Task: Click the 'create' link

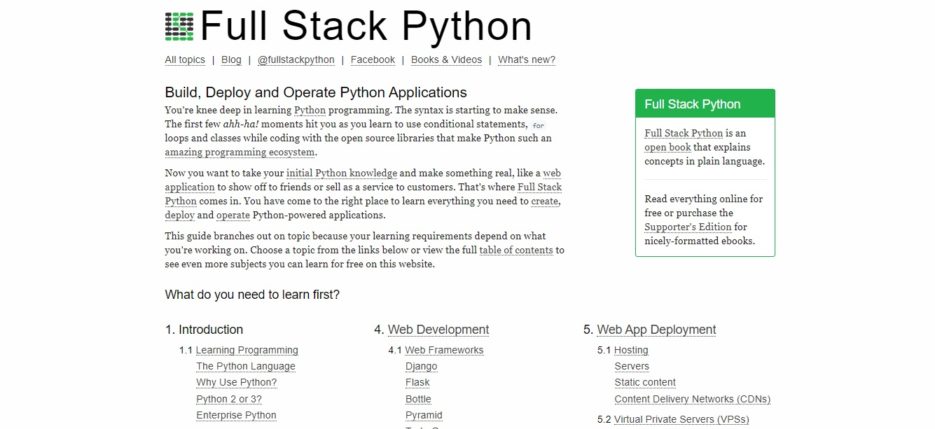Action: [545, 201]
